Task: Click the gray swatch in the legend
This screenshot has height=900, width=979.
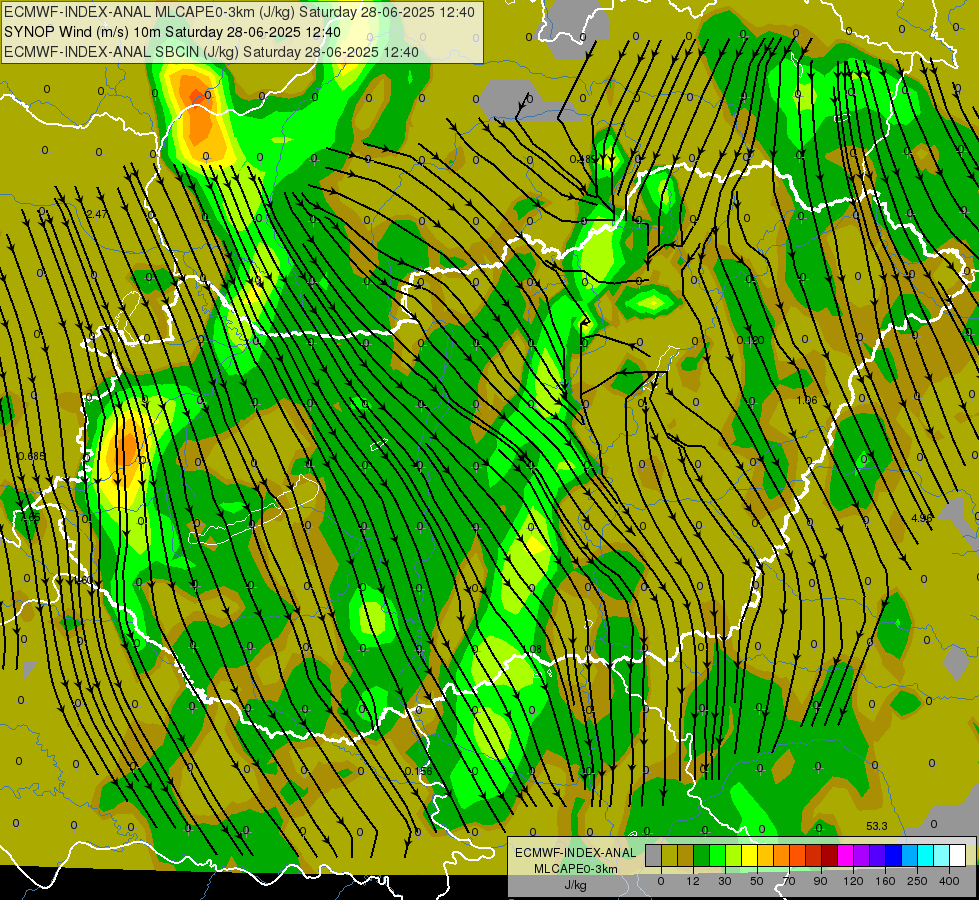Action: (654, 855)
